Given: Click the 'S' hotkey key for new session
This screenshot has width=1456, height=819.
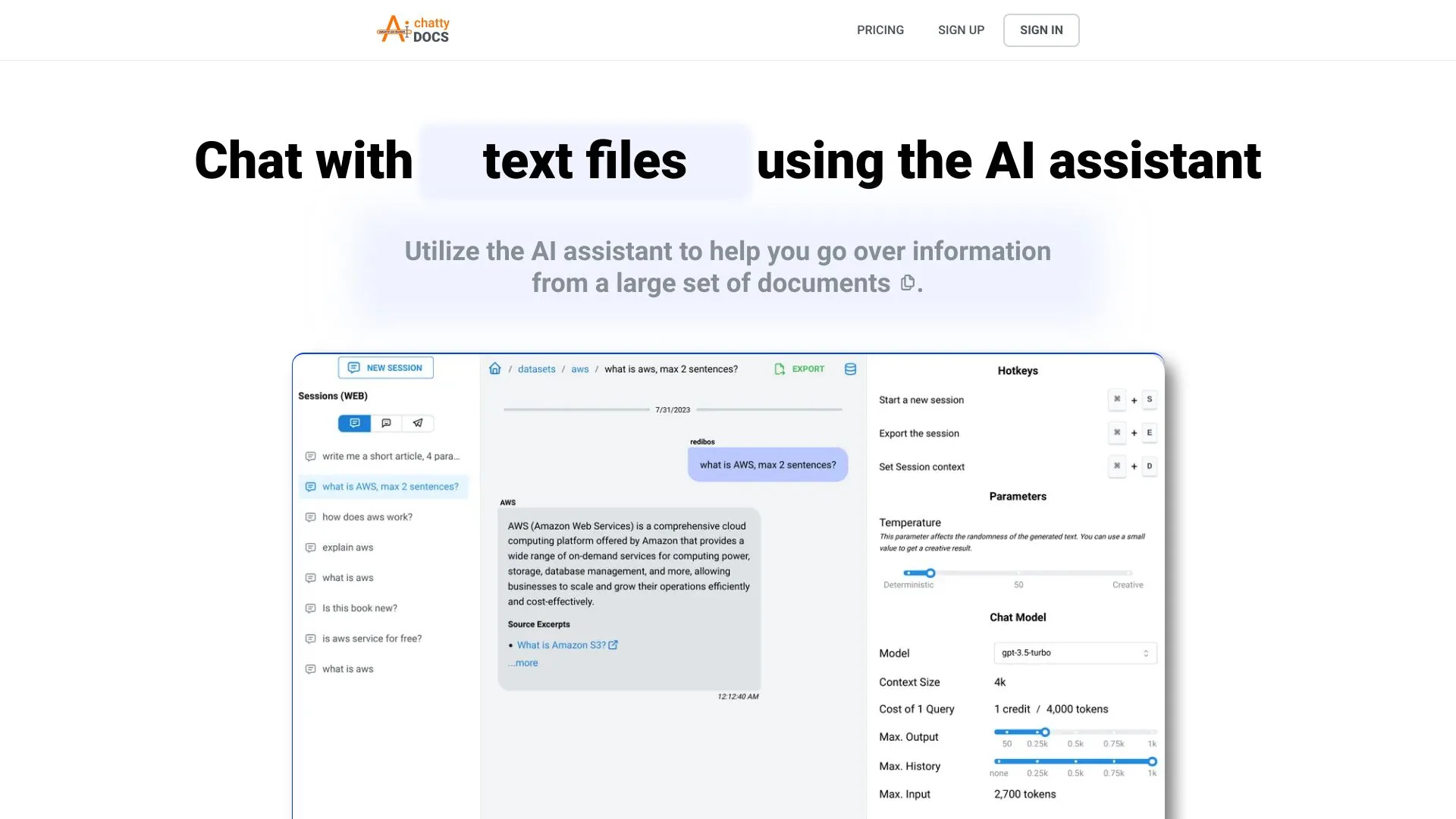Looking at the screenshot, I should [1150, 400].
